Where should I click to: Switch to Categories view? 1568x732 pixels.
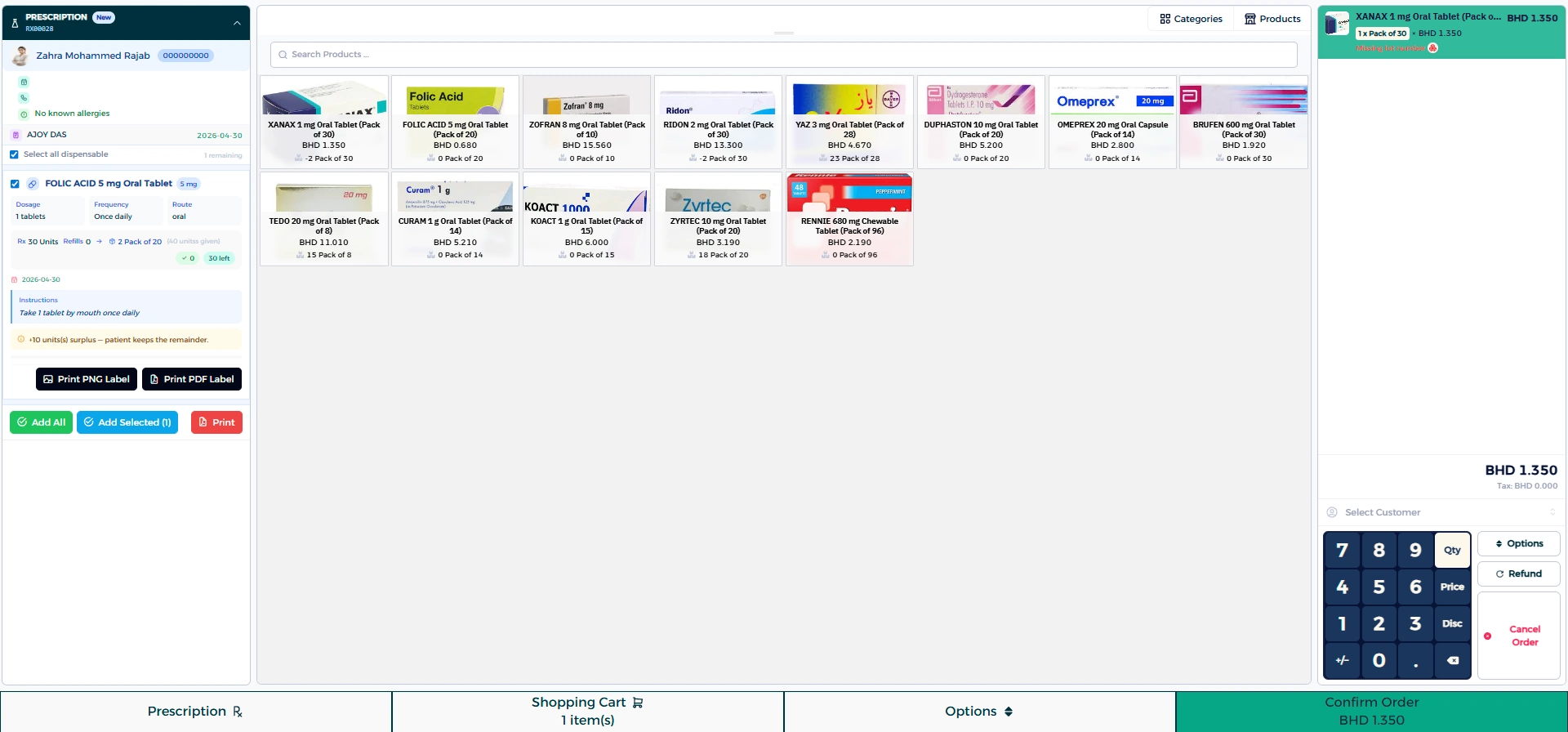1191,19
